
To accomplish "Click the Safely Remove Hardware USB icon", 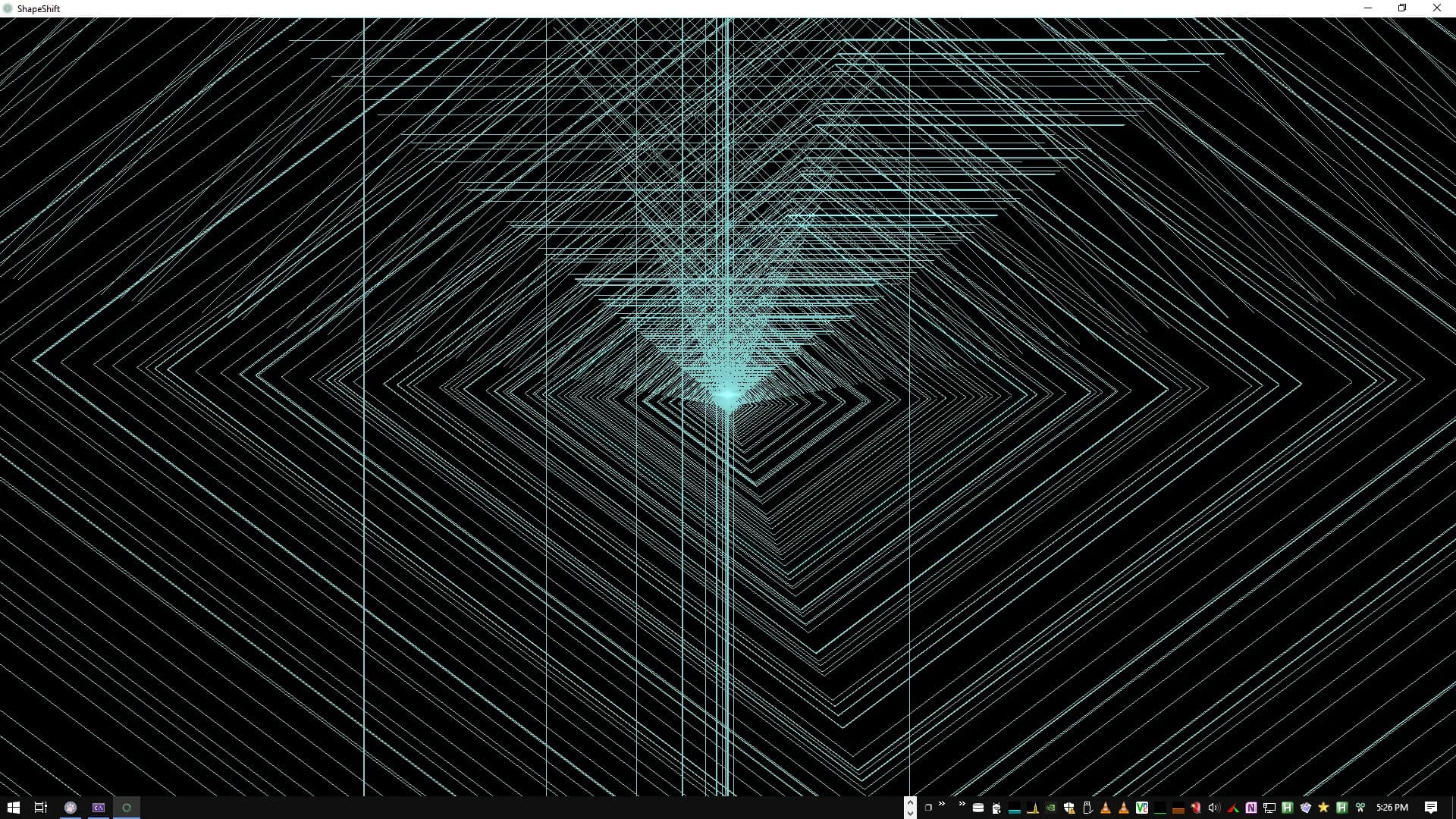I will click(x=1087, y=808).
